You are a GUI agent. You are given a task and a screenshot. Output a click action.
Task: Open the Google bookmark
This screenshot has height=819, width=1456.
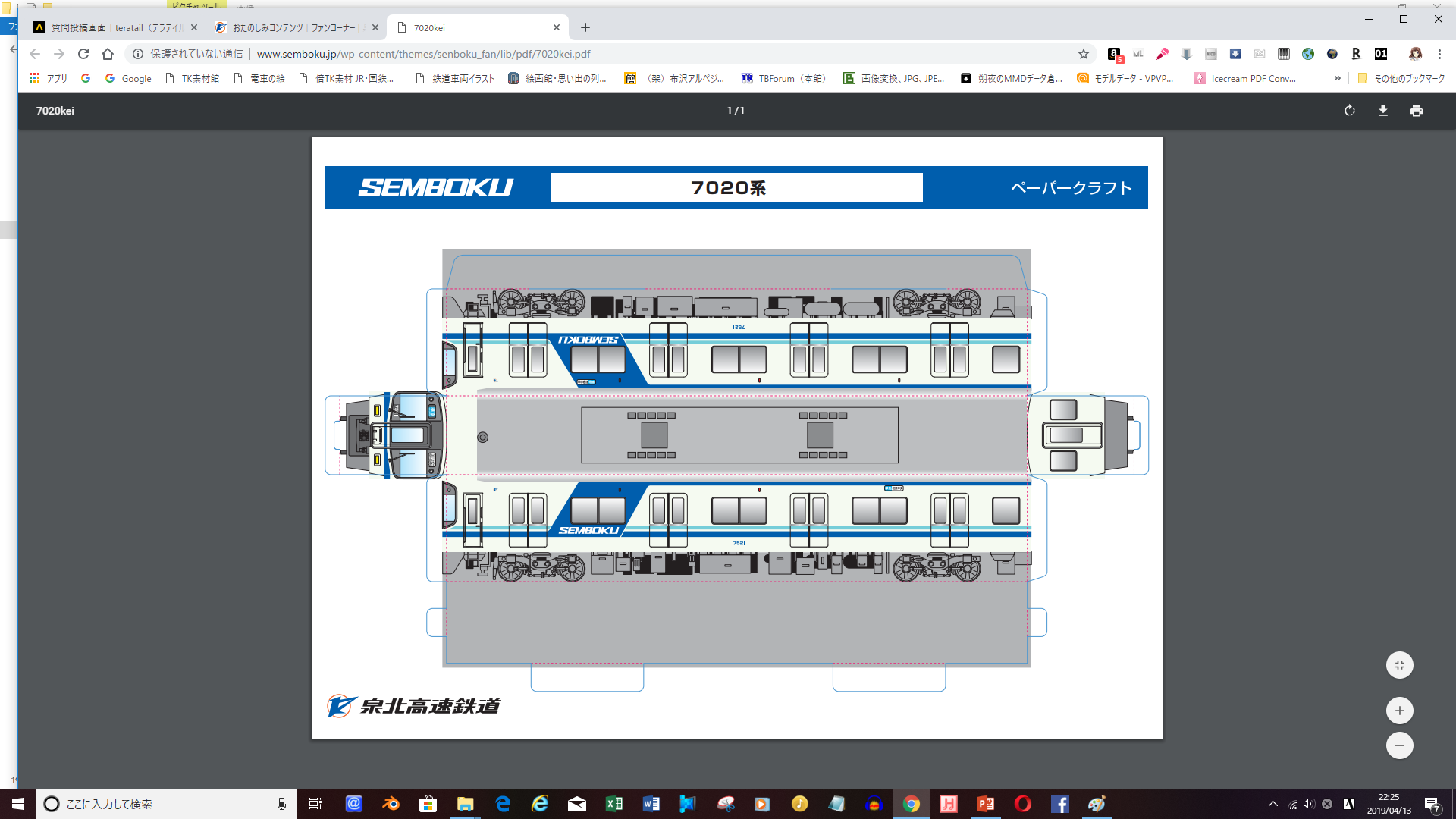[x=128, y=78]
